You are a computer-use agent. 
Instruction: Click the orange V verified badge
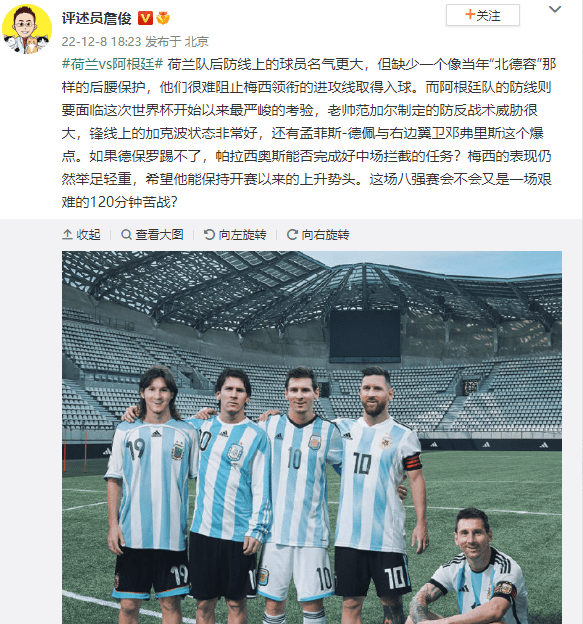[x=145, y=18]
